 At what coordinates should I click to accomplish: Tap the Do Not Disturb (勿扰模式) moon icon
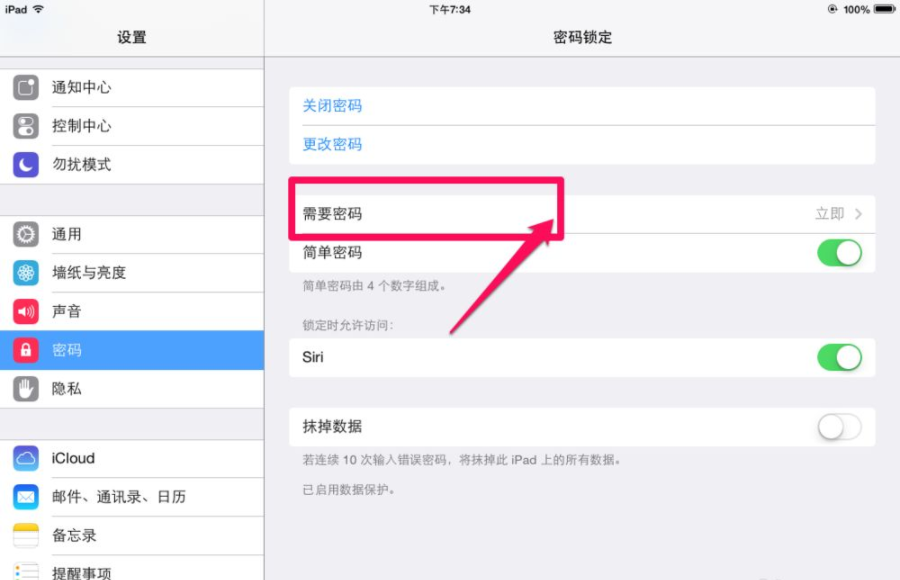click(26, 165)
